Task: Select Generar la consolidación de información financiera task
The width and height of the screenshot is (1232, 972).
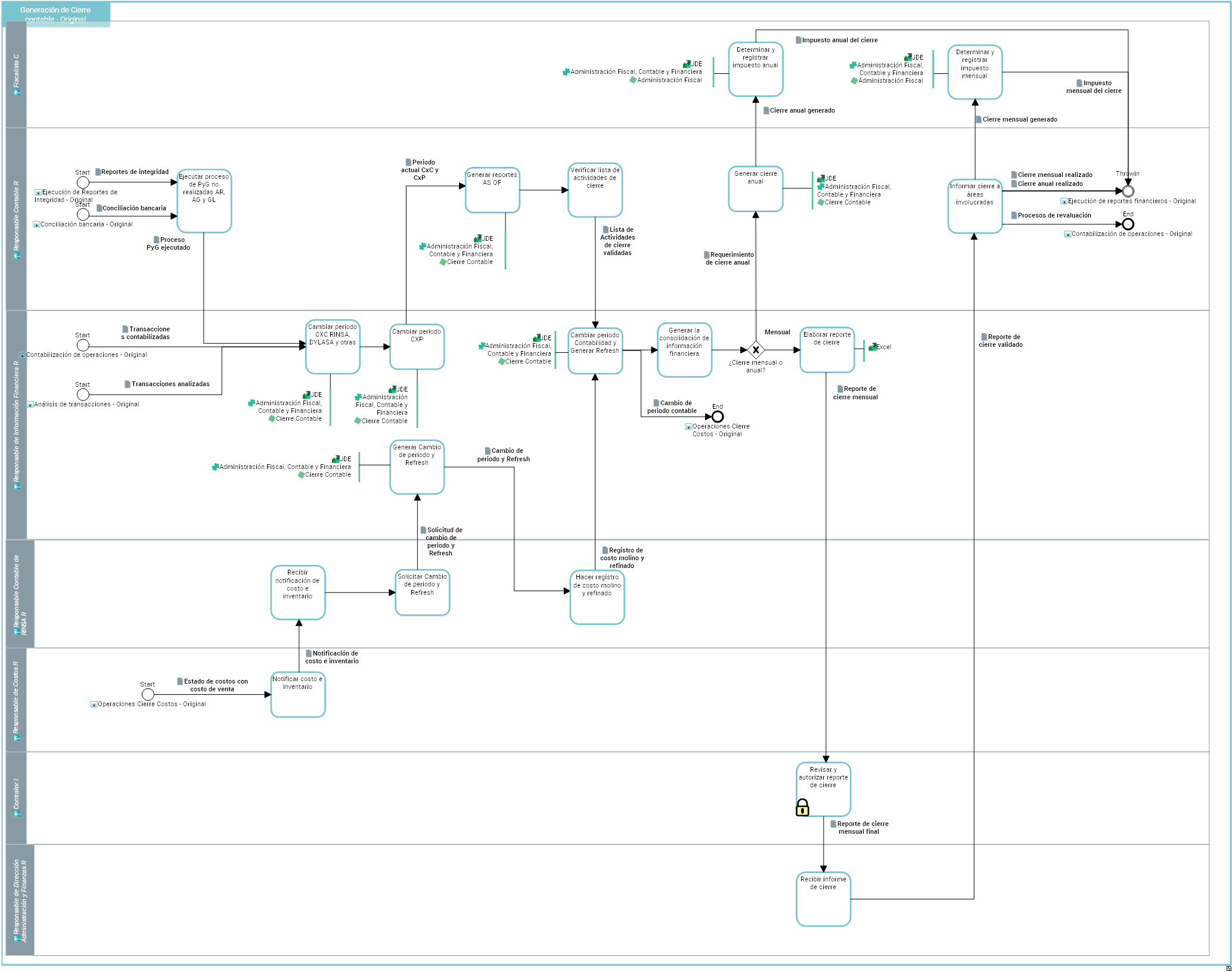Action: (x=684, y=350)
